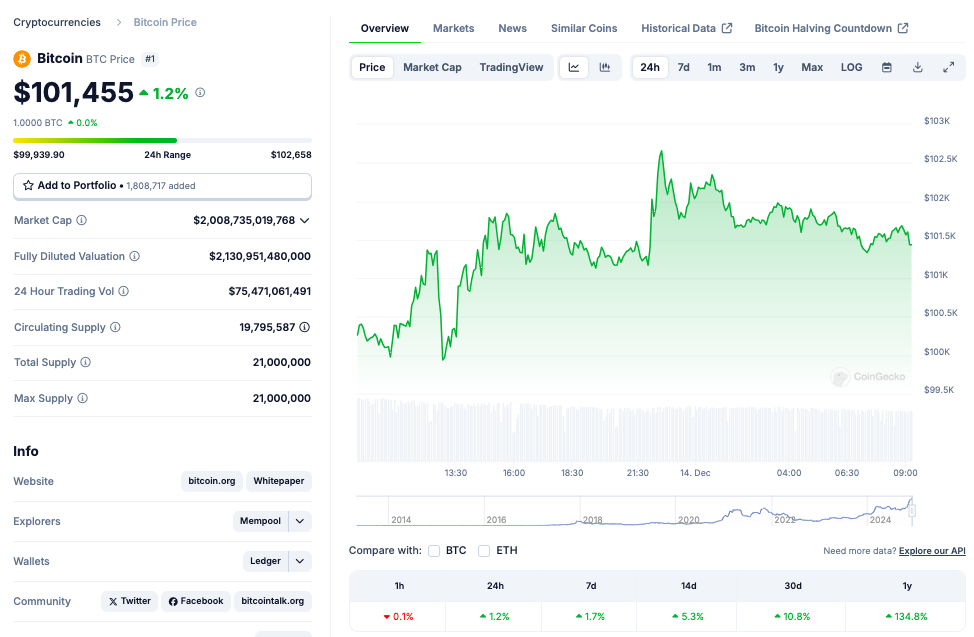Open info icon beside 19,795,587 supply value

click(x=304, y=327)
